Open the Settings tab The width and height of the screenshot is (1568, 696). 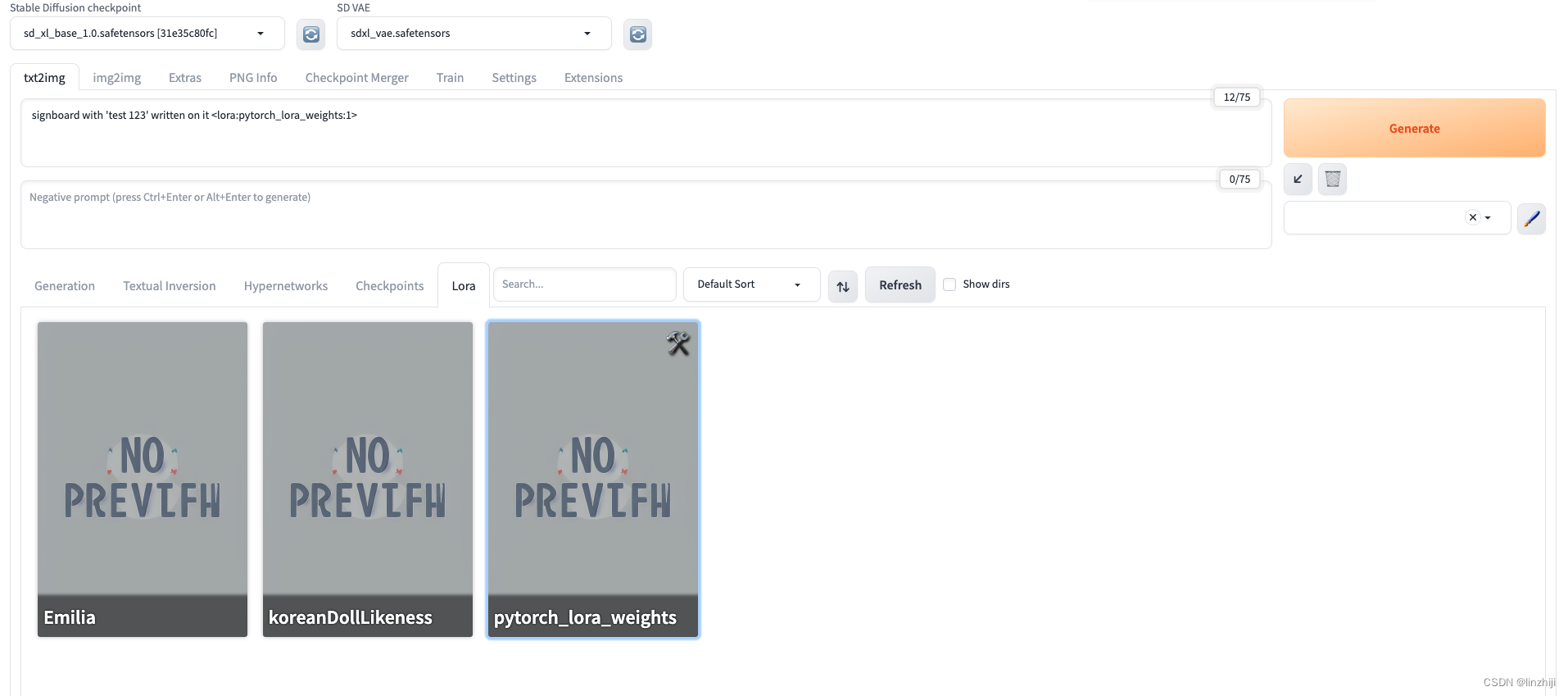(514, 78)
